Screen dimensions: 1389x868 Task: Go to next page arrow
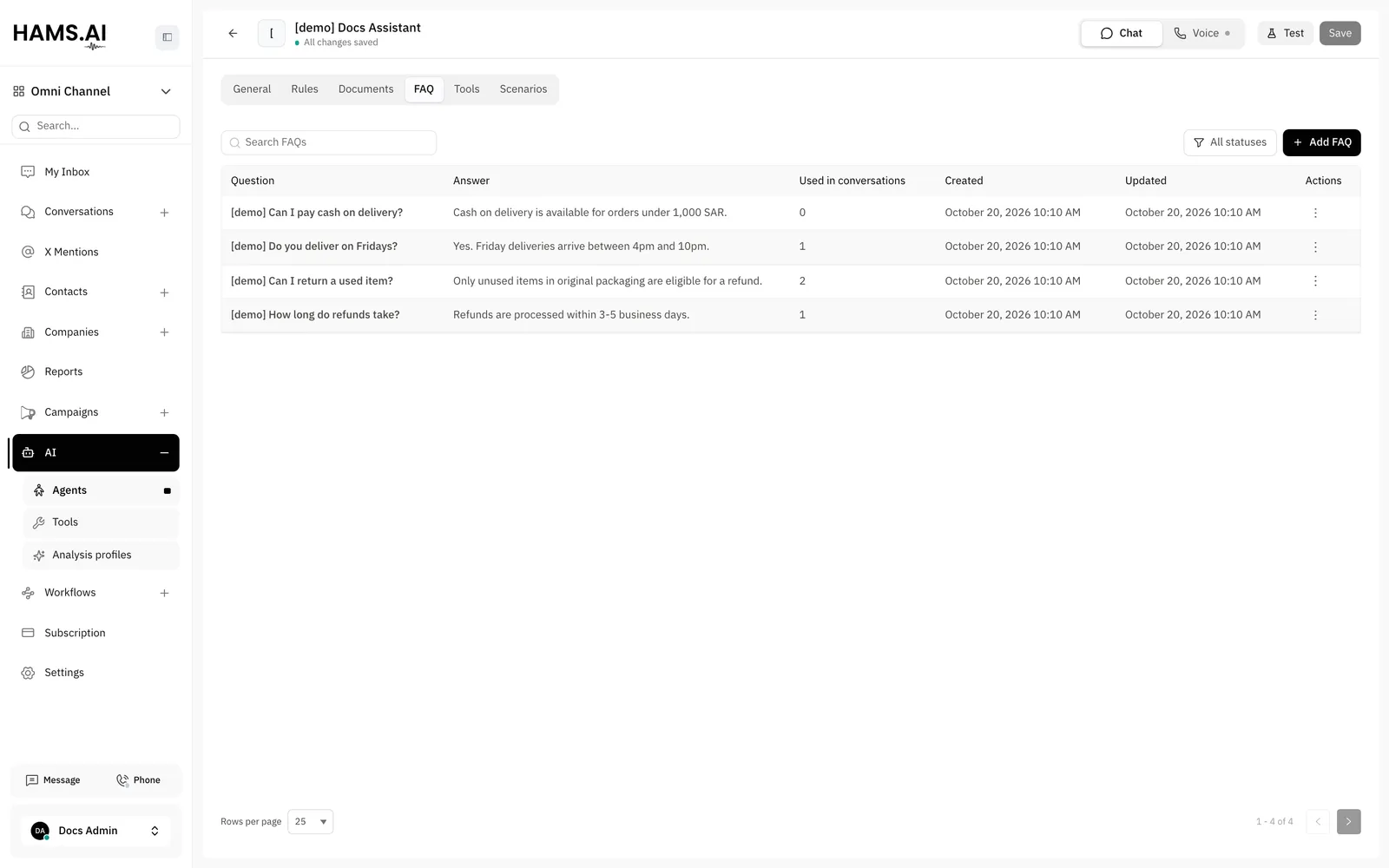[1348, 822]
